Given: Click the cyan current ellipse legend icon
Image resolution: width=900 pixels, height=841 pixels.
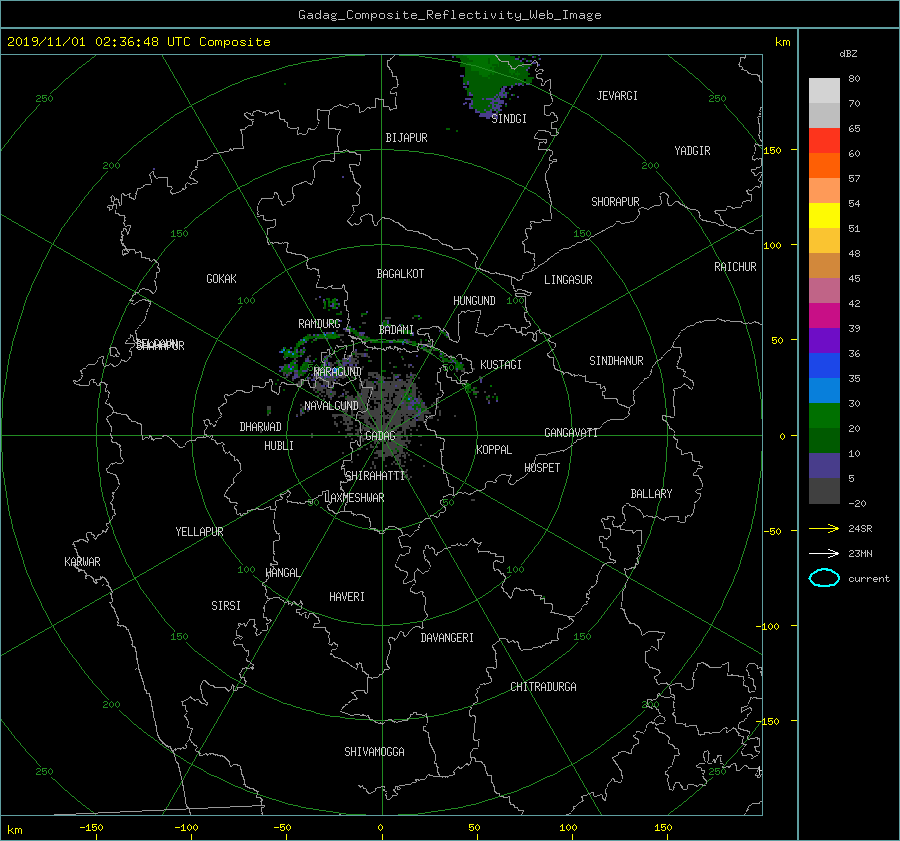Looking at the screenshot, I should coord(824,578).
